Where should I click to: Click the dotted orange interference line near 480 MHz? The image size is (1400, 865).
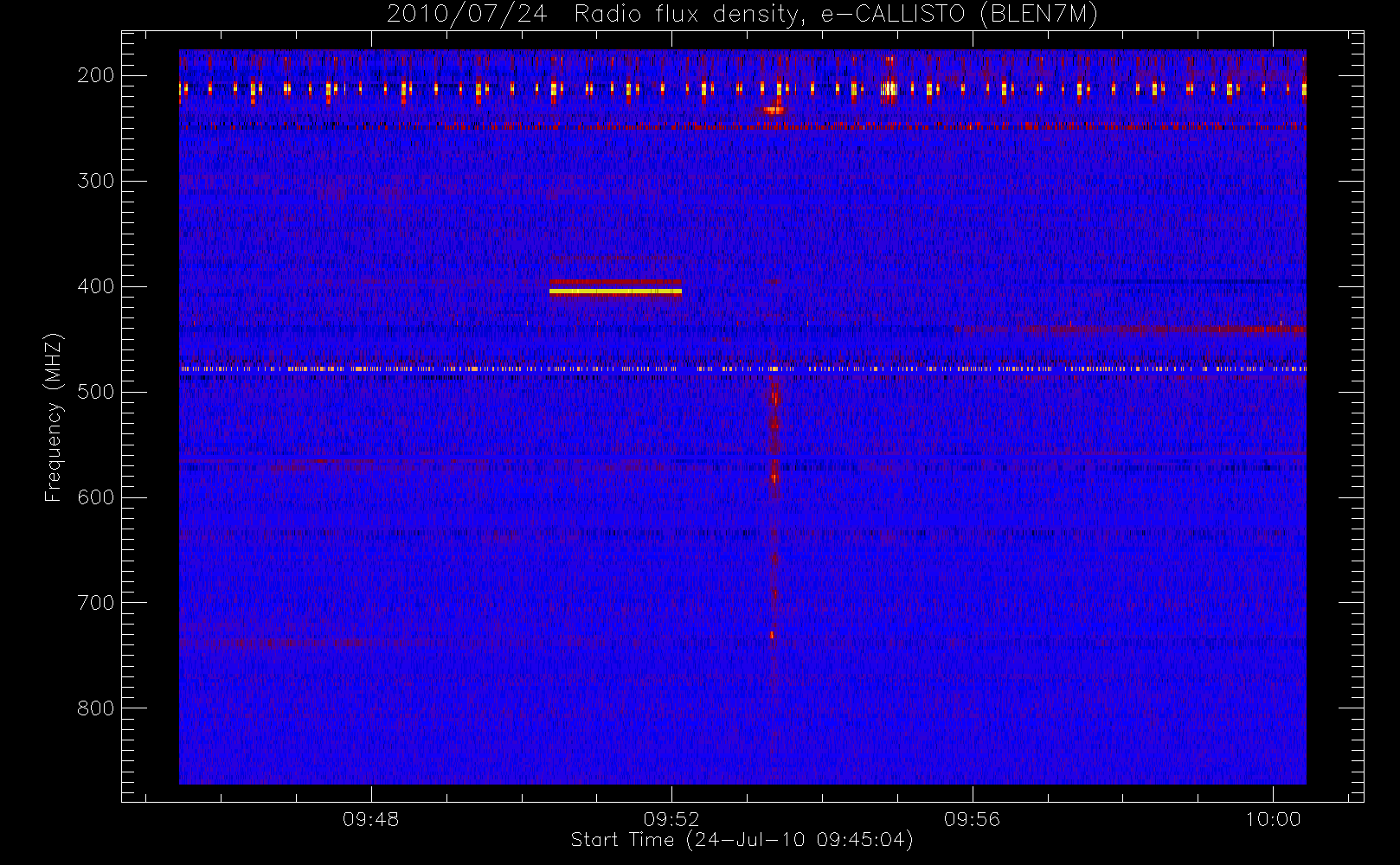742,368
